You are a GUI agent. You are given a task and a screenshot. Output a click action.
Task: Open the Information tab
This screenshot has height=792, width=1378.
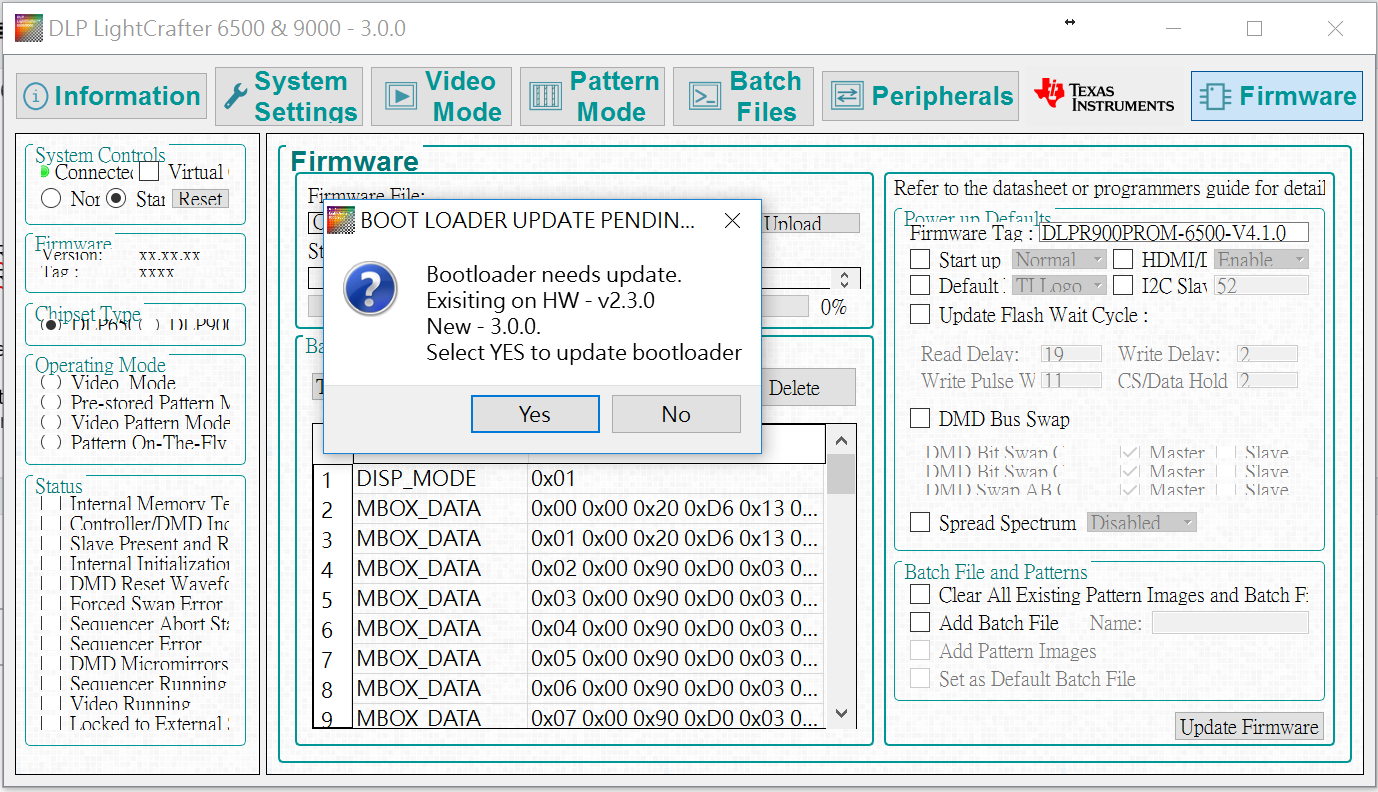[111, 97]
